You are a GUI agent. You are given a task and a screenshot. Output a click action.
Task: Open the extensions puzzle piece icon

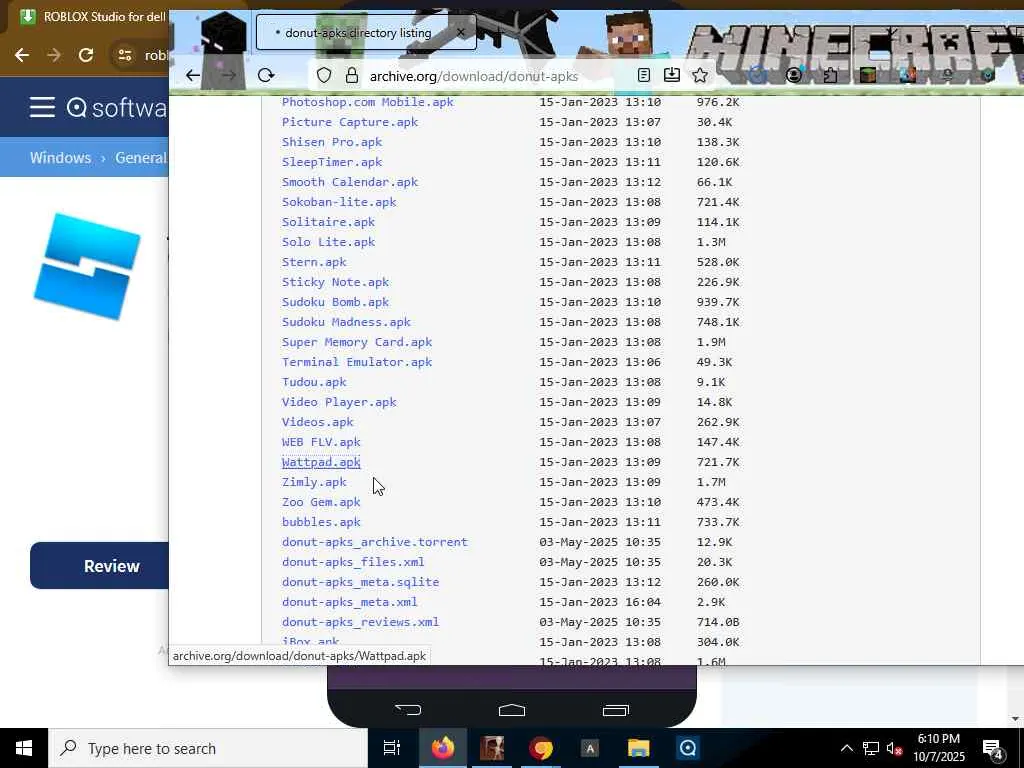831,76
